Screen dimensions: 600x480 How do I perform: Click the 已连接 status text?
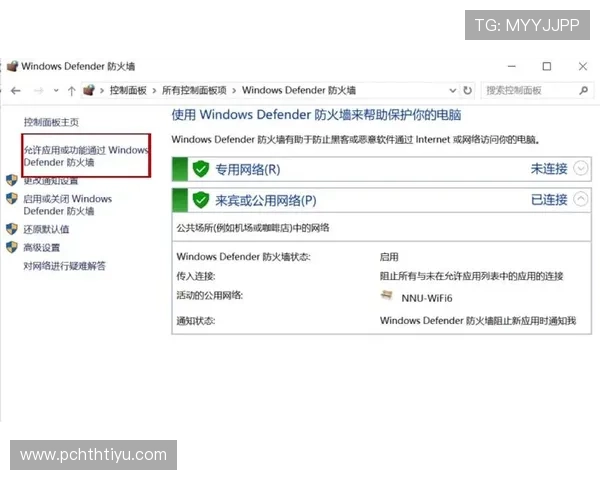549,200
